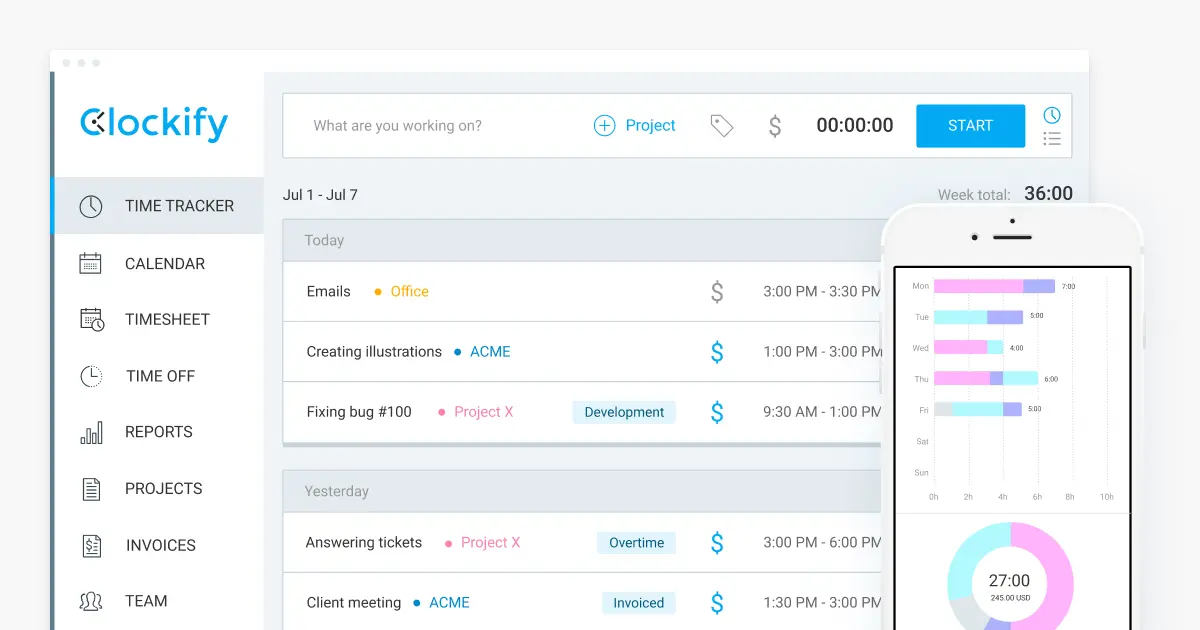Click the plus icon next to Project
The image size is (1200, 630).
click(x=604, y=125)
